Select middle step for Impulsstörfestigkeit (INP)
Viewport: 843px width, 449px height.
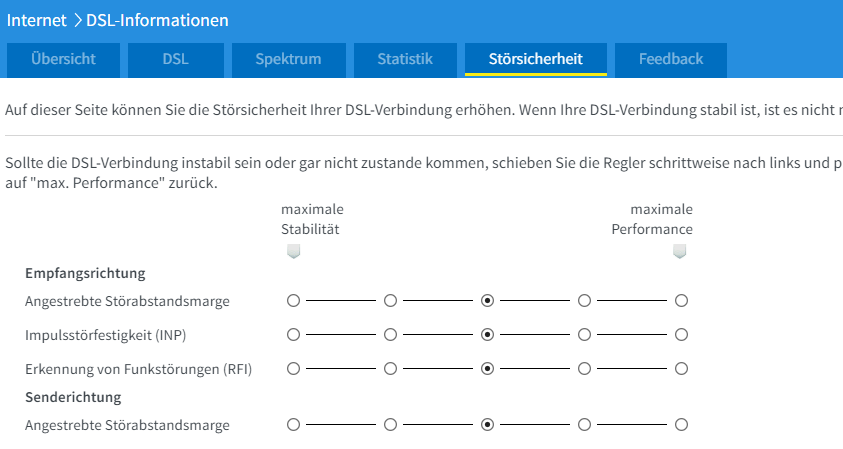coord(488,335)
